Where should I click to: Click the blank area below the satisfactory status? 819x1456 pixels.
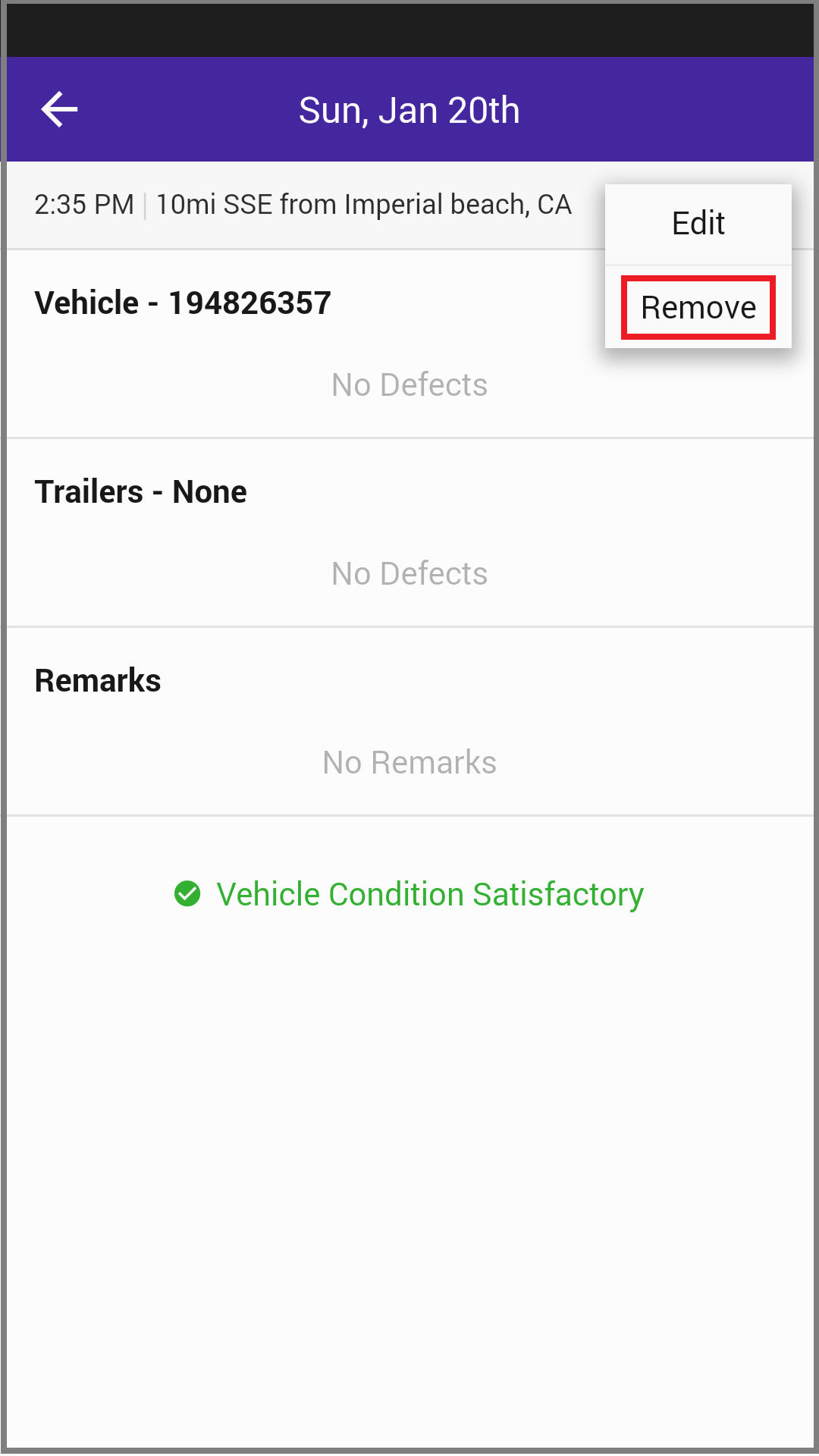point(409,1175)
